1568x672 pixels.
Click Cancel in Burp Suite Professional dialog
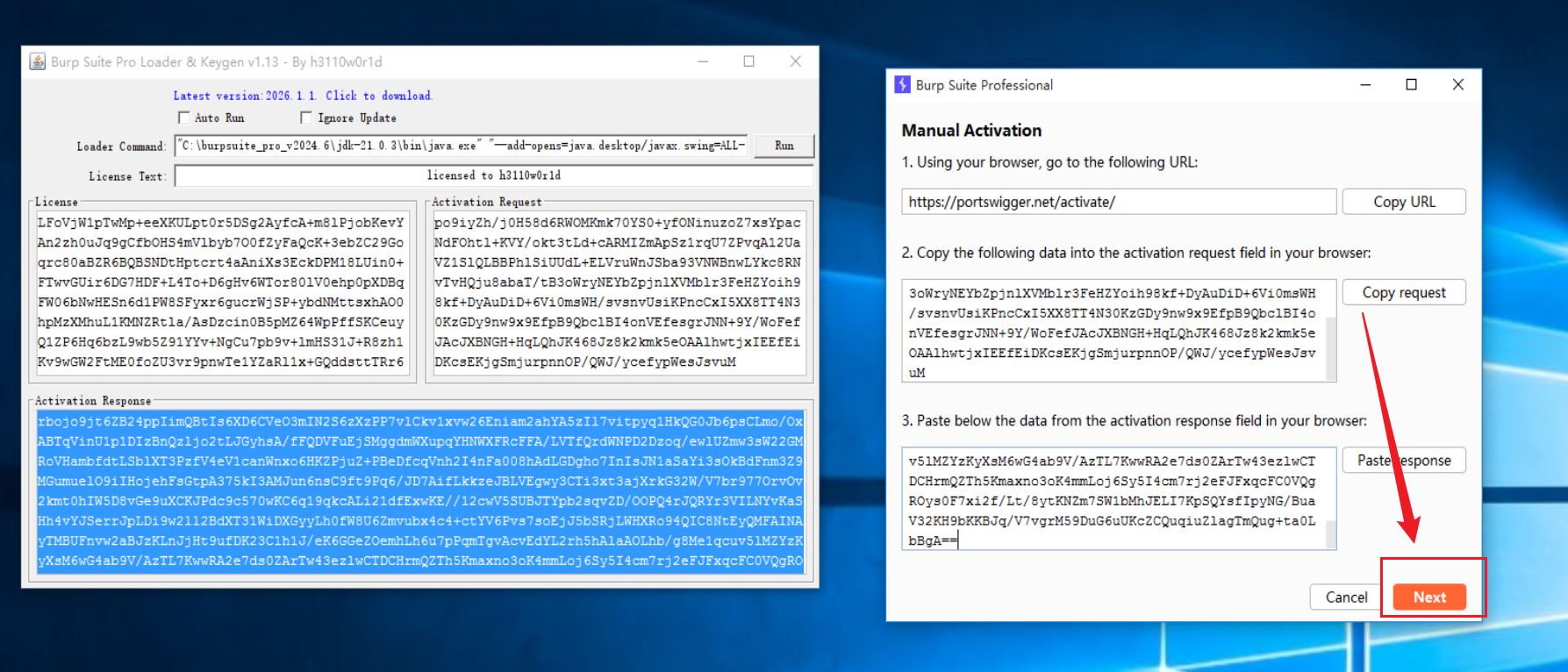click(1346, 597)
